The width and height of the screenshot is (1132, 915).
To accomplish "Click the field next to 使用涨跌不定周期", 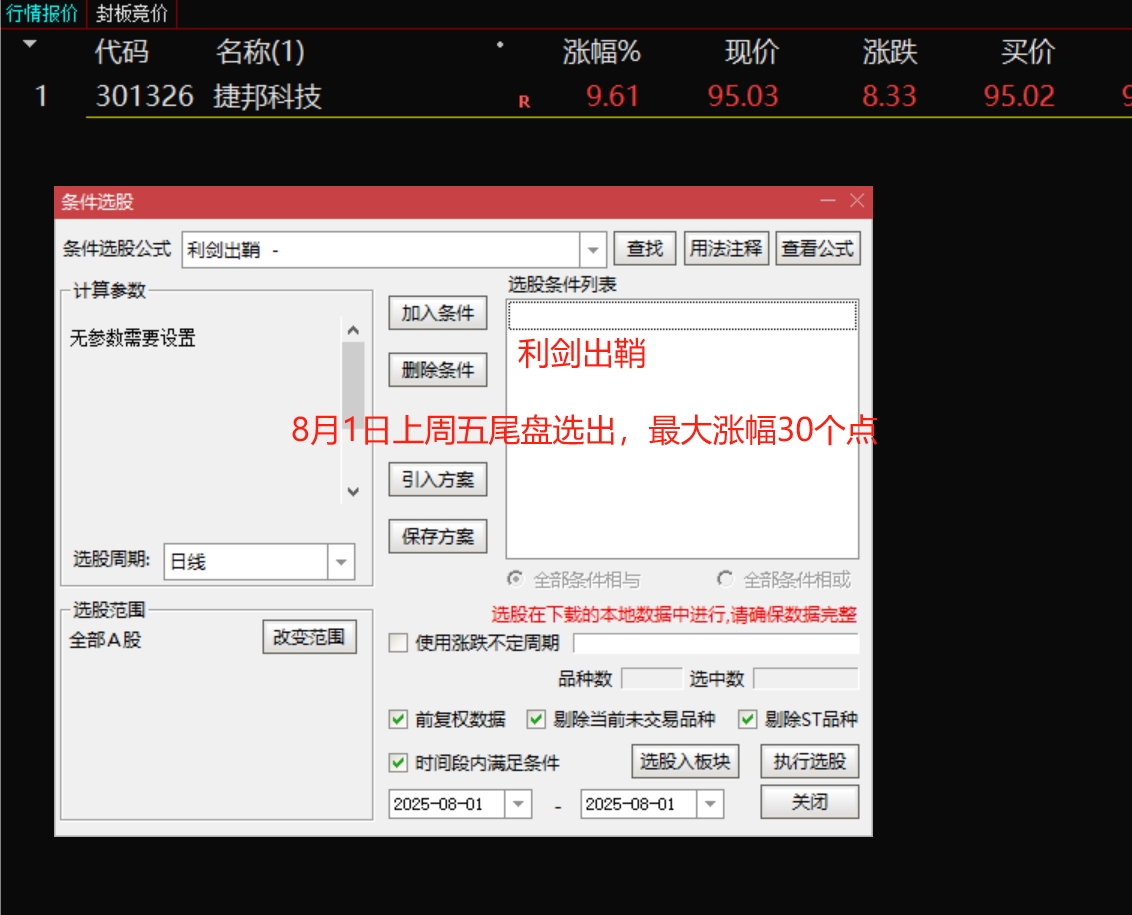I will click(x=716, y=643).
